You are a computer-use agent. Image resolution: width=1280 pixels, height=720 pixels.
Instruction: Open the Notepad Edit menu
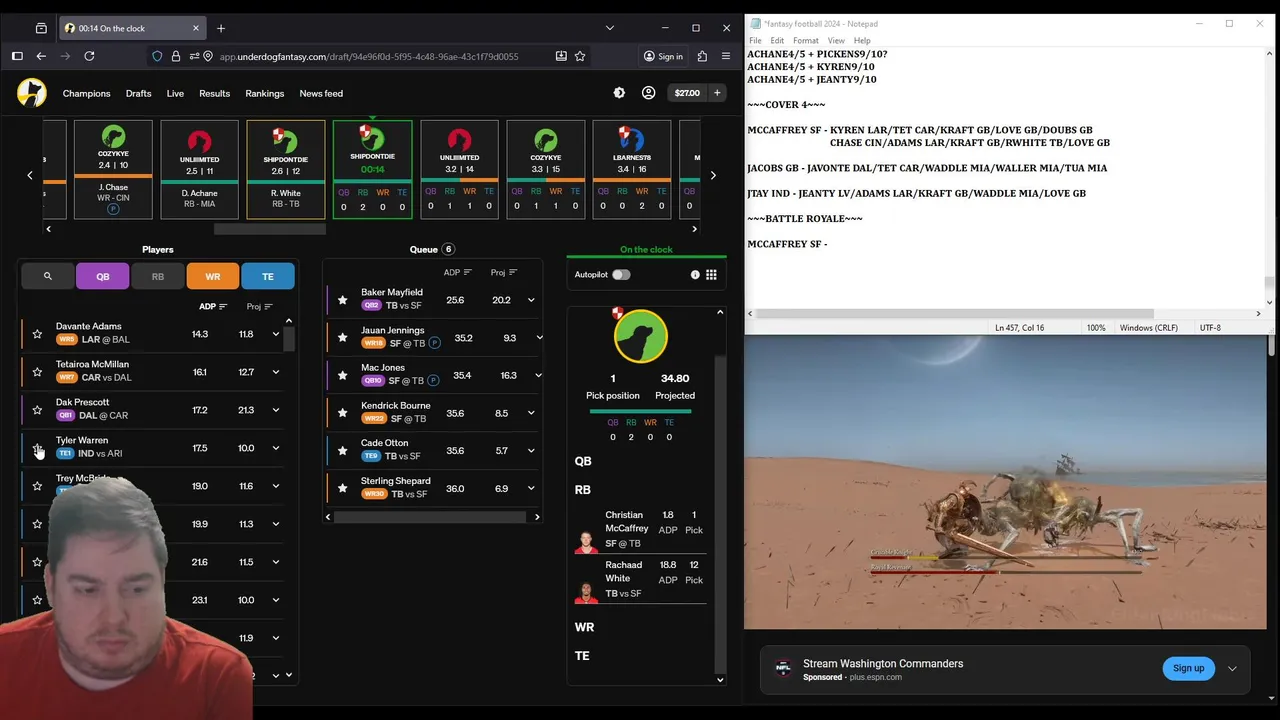coord(777,41)
